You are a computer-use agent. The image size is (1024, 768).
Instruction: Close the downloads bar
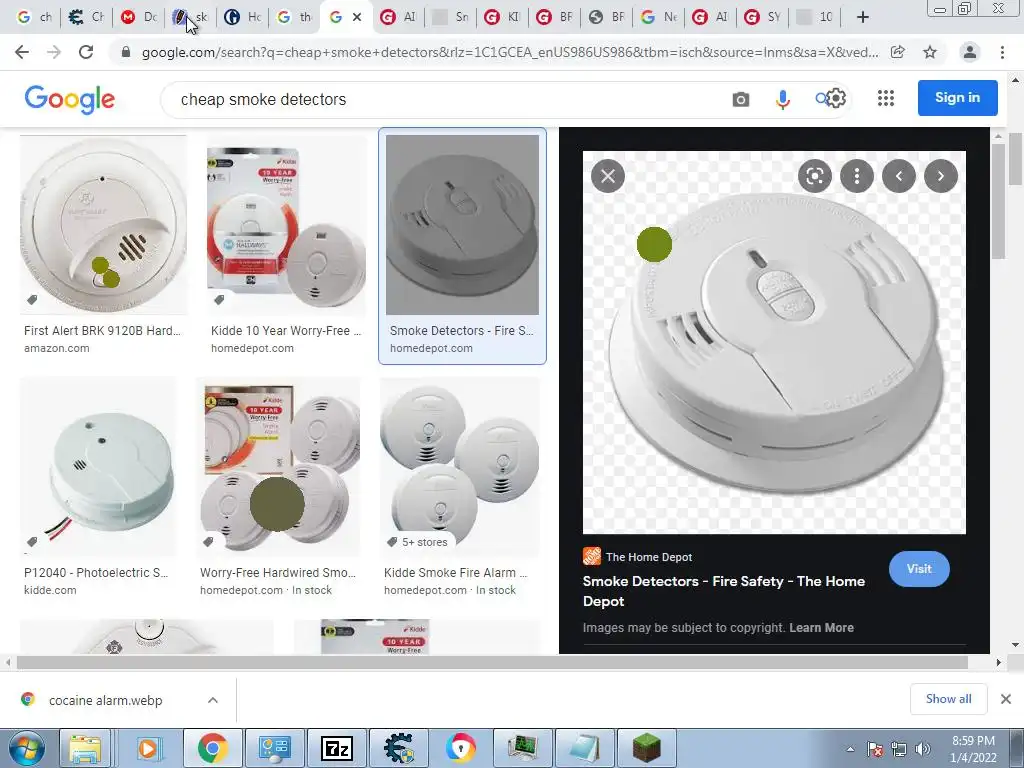(1006, 699)
